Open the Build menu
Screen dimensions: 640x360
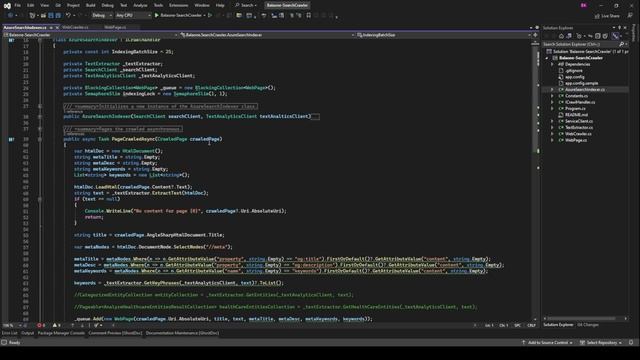pos(91,5)
